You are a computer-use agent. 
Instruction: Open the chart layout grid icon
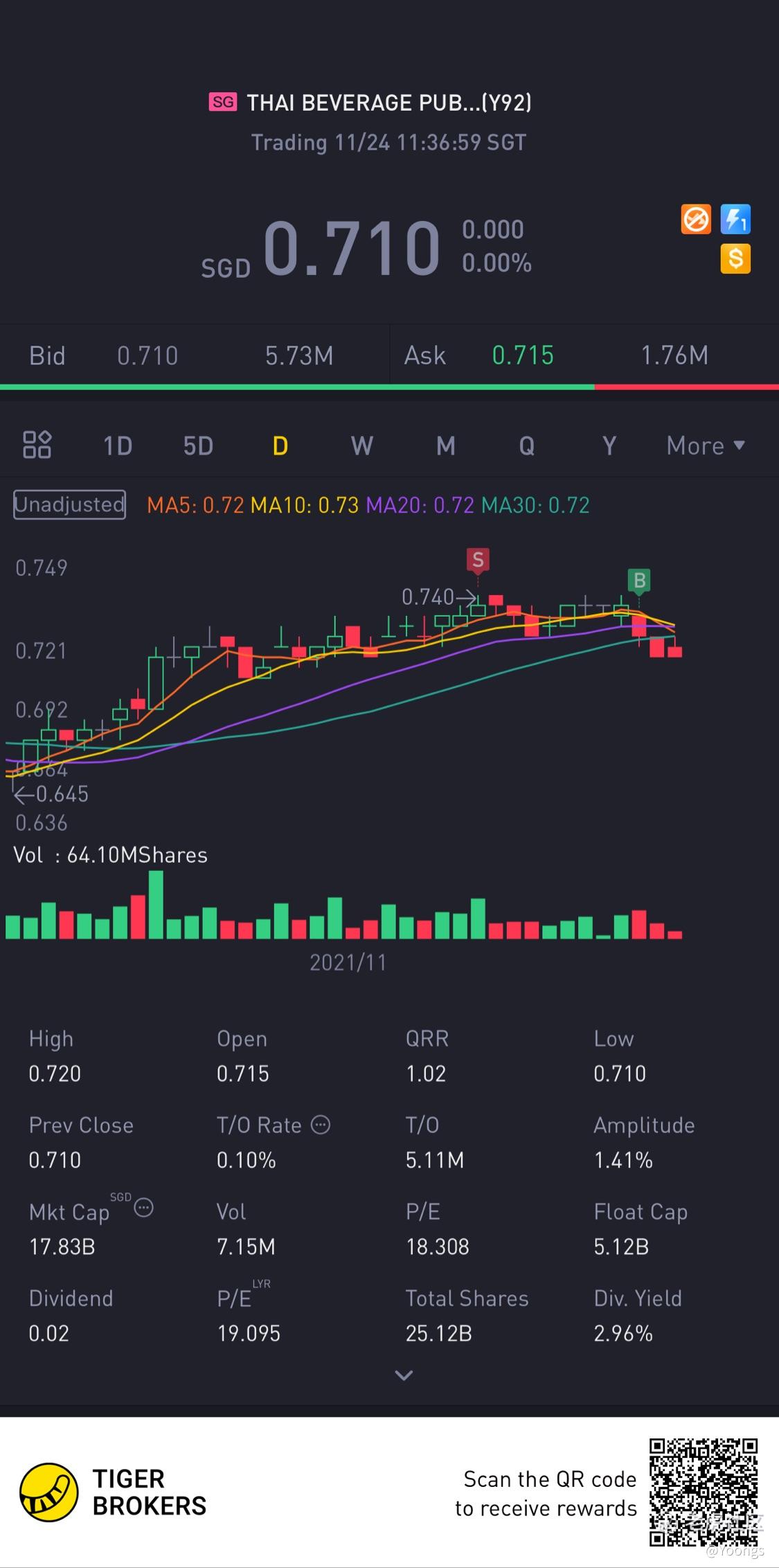(37, 445)
